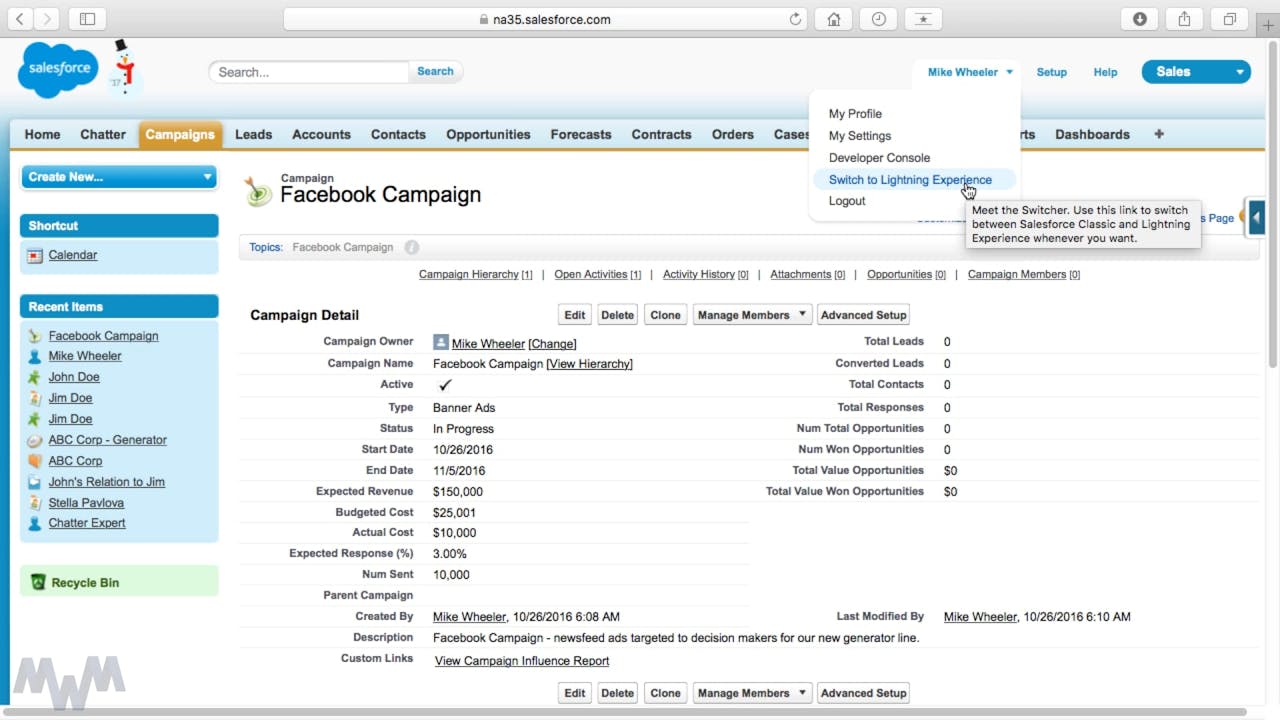Open ABC Corp - Generator recent item

(x=107, y=440)
